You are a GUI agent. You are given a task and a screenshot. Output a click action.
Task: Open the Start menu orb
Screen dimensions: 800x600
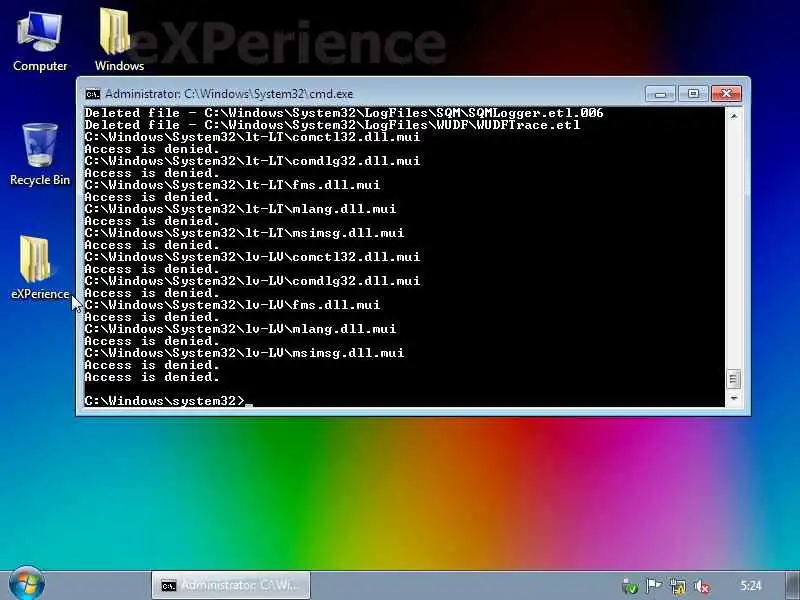click(27, 583)
